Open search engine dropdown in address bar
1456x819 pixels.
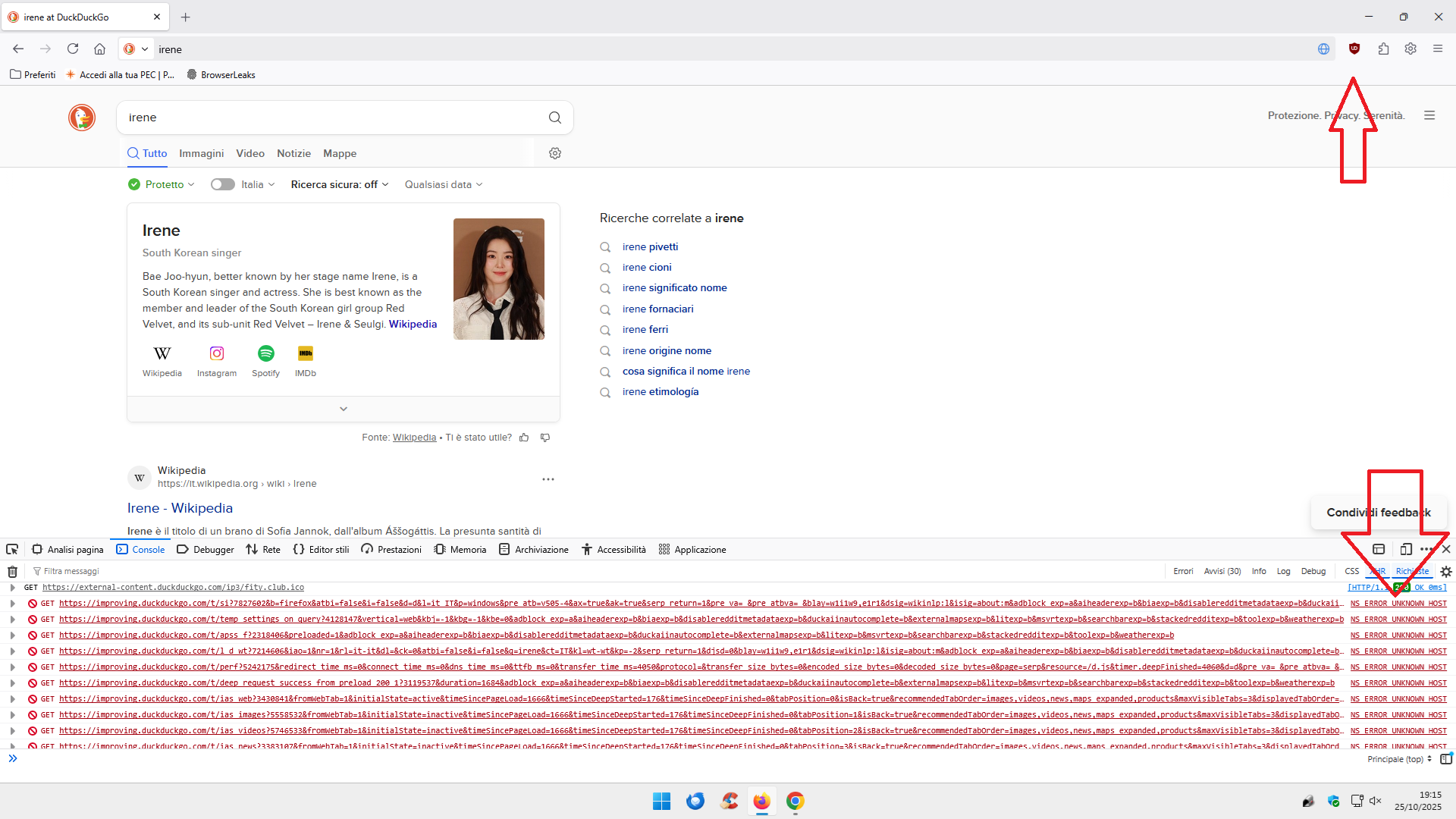(x=136, y=49)
